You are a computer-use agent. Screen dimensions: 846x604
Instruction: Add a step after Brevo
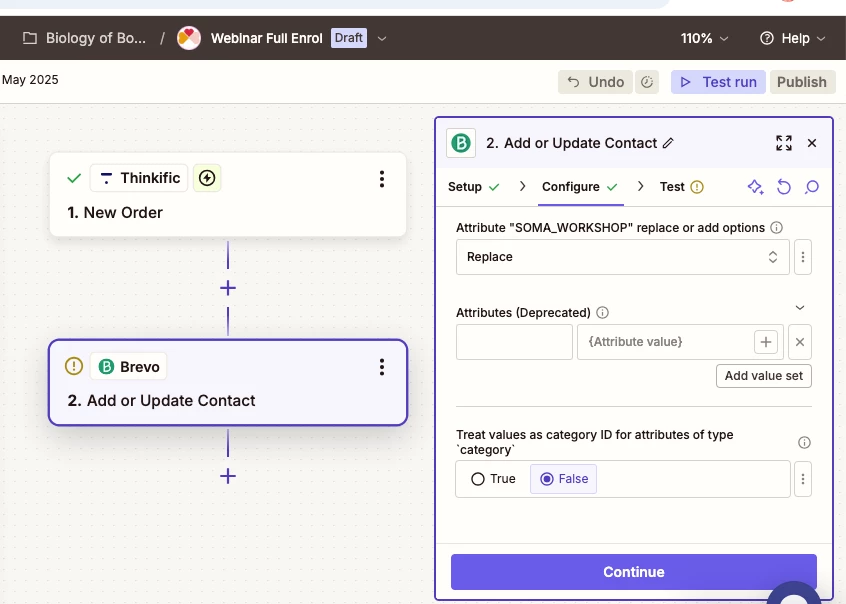click(x=228, y=476)
